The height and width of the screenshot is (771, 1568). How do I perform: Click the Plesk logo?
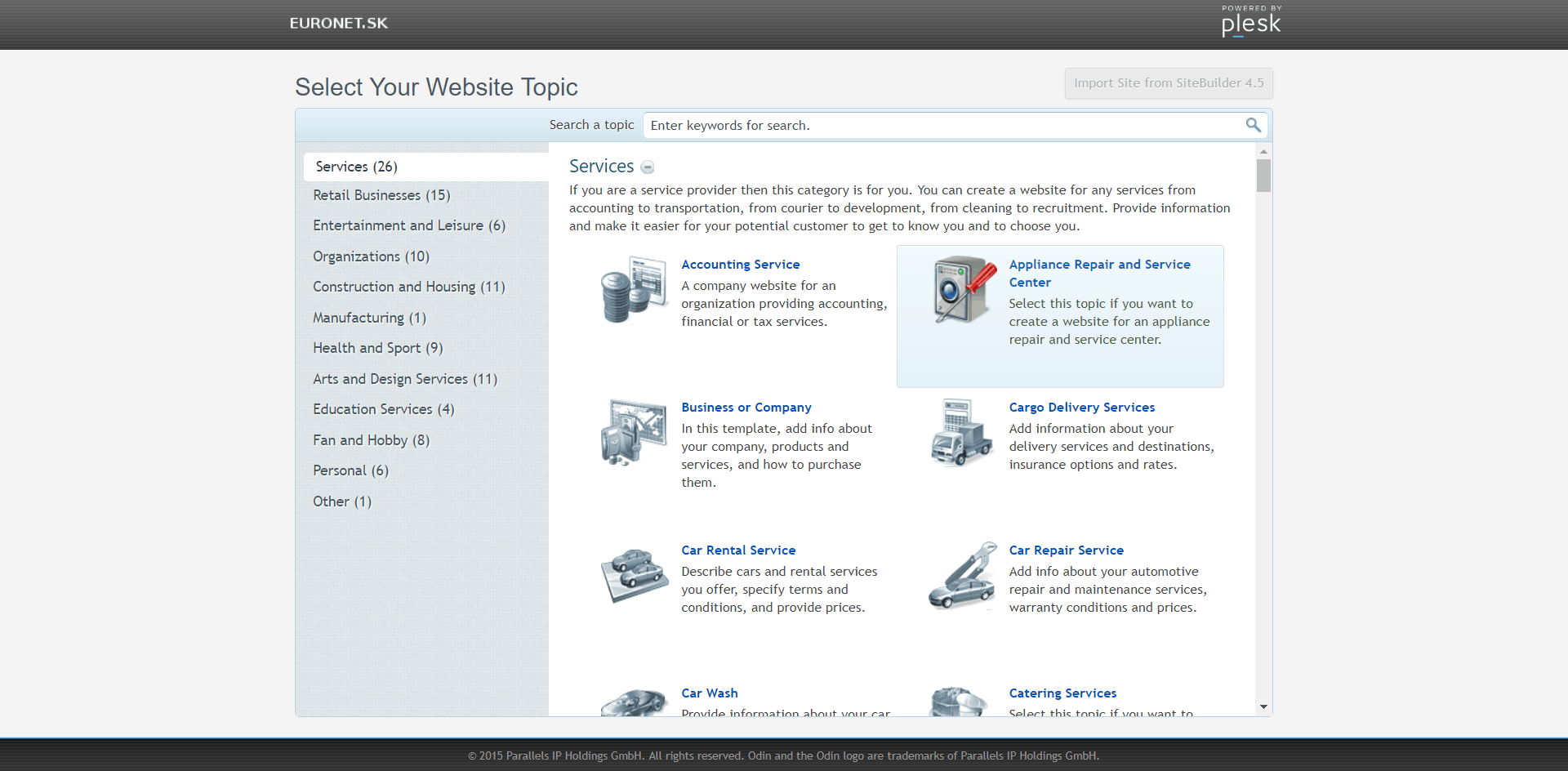click(x=1251, y=21)
